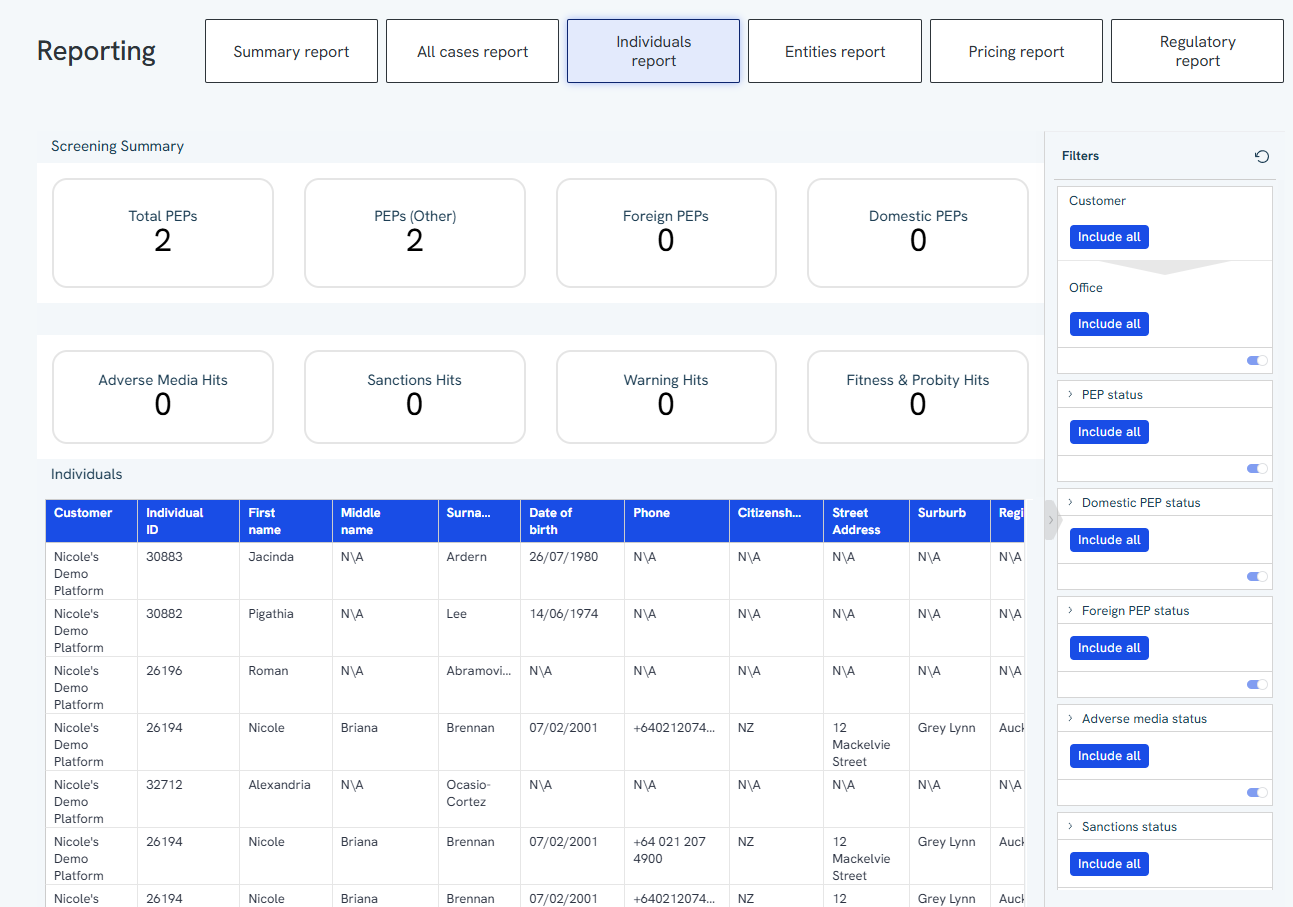Reset all filters with the circular arrow icon

click(1262, 156)
